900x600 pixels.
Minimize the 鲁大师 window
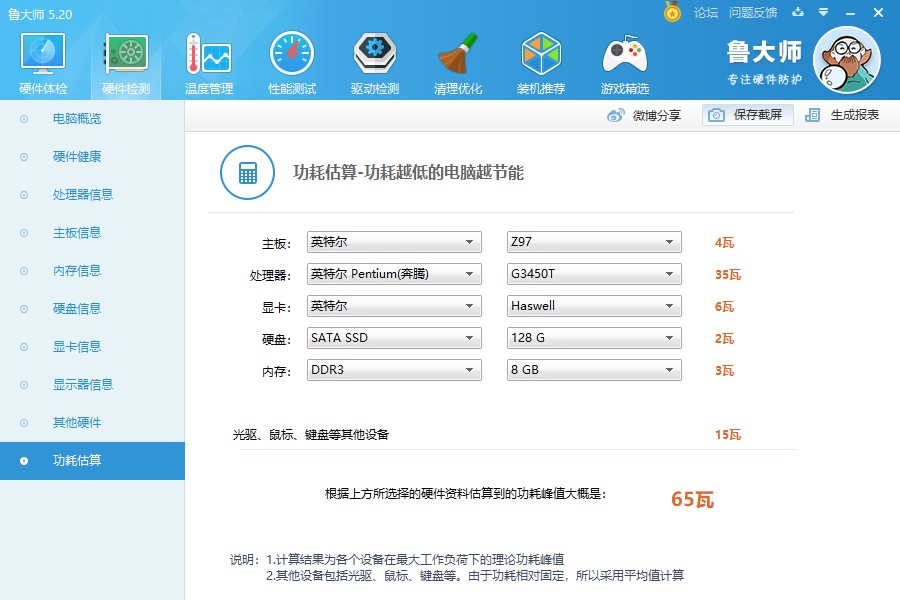[851, 13]
